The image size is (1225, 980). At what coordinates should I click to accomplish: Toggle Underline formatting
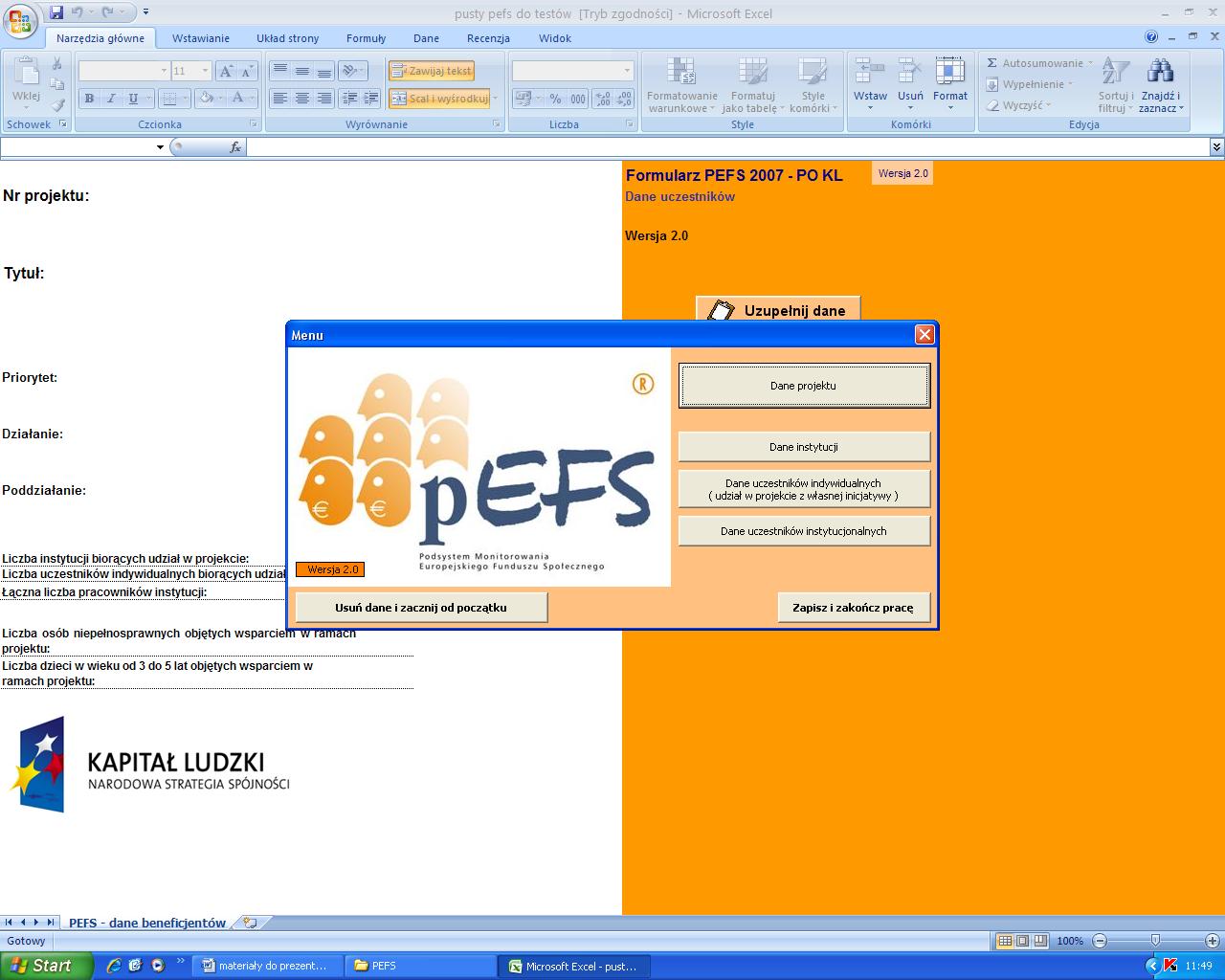pyautogui.click(x=133, y=98)
